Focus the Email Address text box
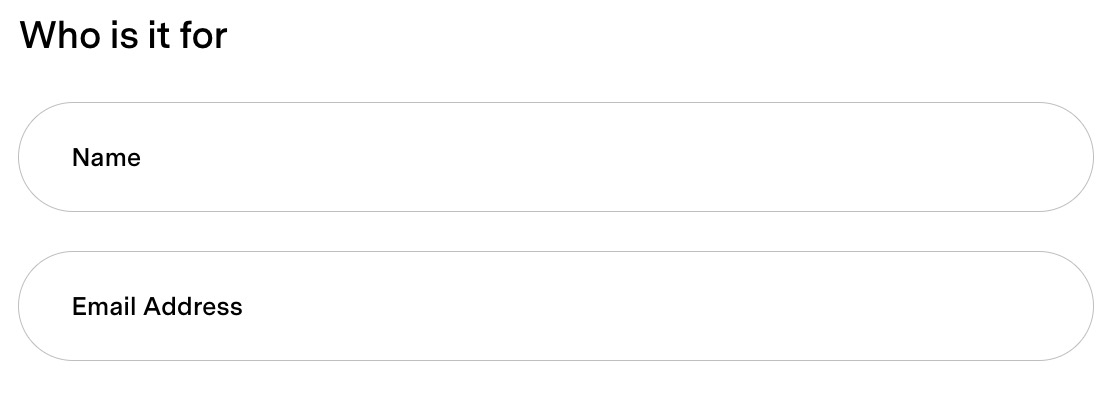1110x400 pixels. pyautogui.click(x=556, y=306)
